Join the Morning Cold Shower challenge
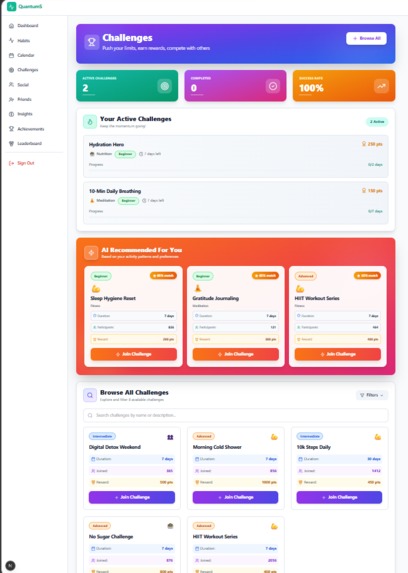Screen dimensions: 408x573 point(235,497)
